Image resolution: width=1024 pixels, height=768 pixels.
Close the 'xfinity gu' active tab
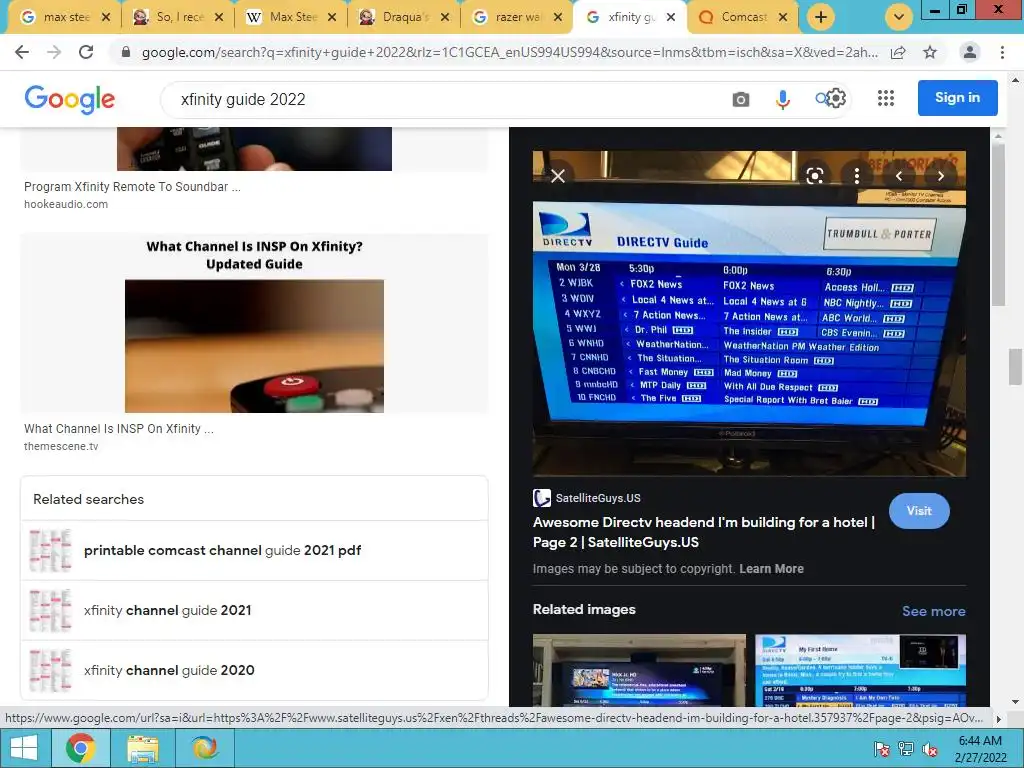click(x=671, y=17)
